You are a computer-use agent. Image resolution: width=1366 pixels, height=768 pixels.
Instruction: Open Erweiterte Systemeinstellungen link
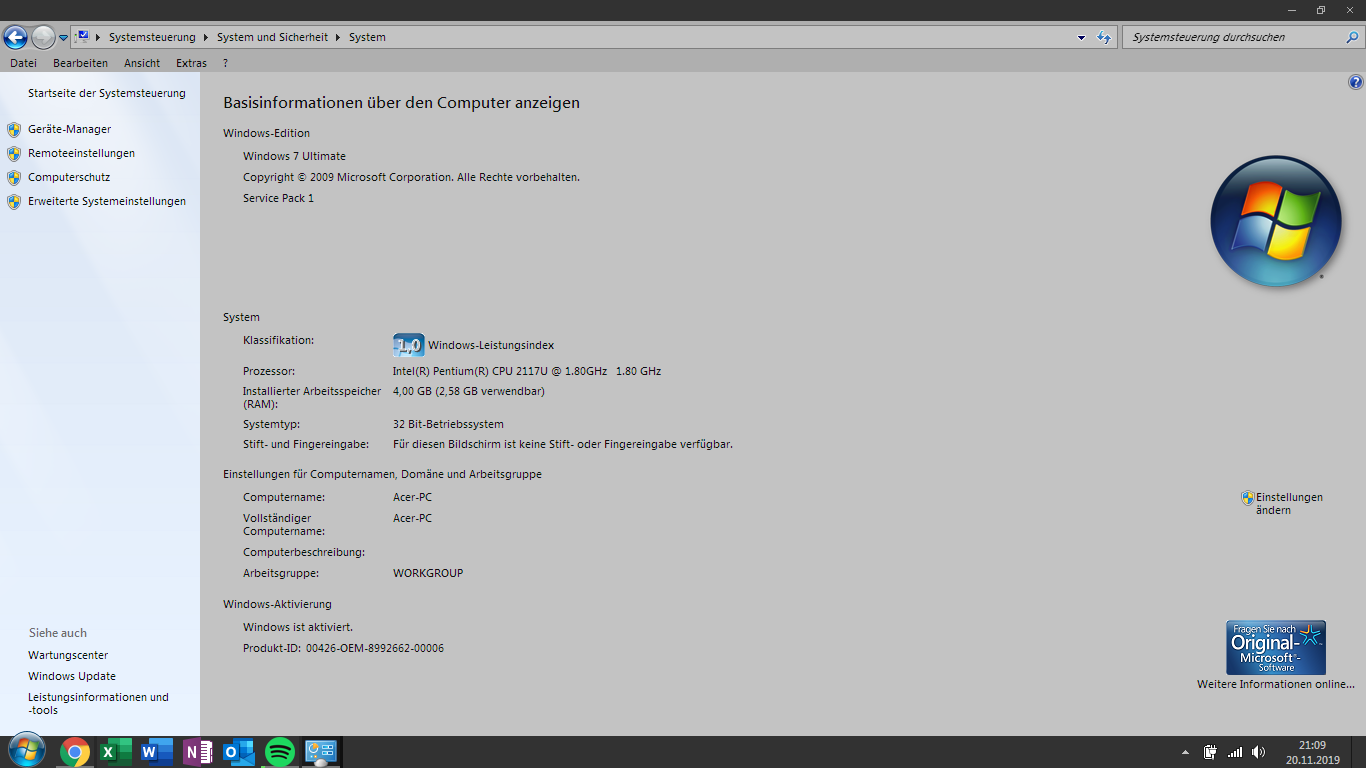(x=107, y=201)
